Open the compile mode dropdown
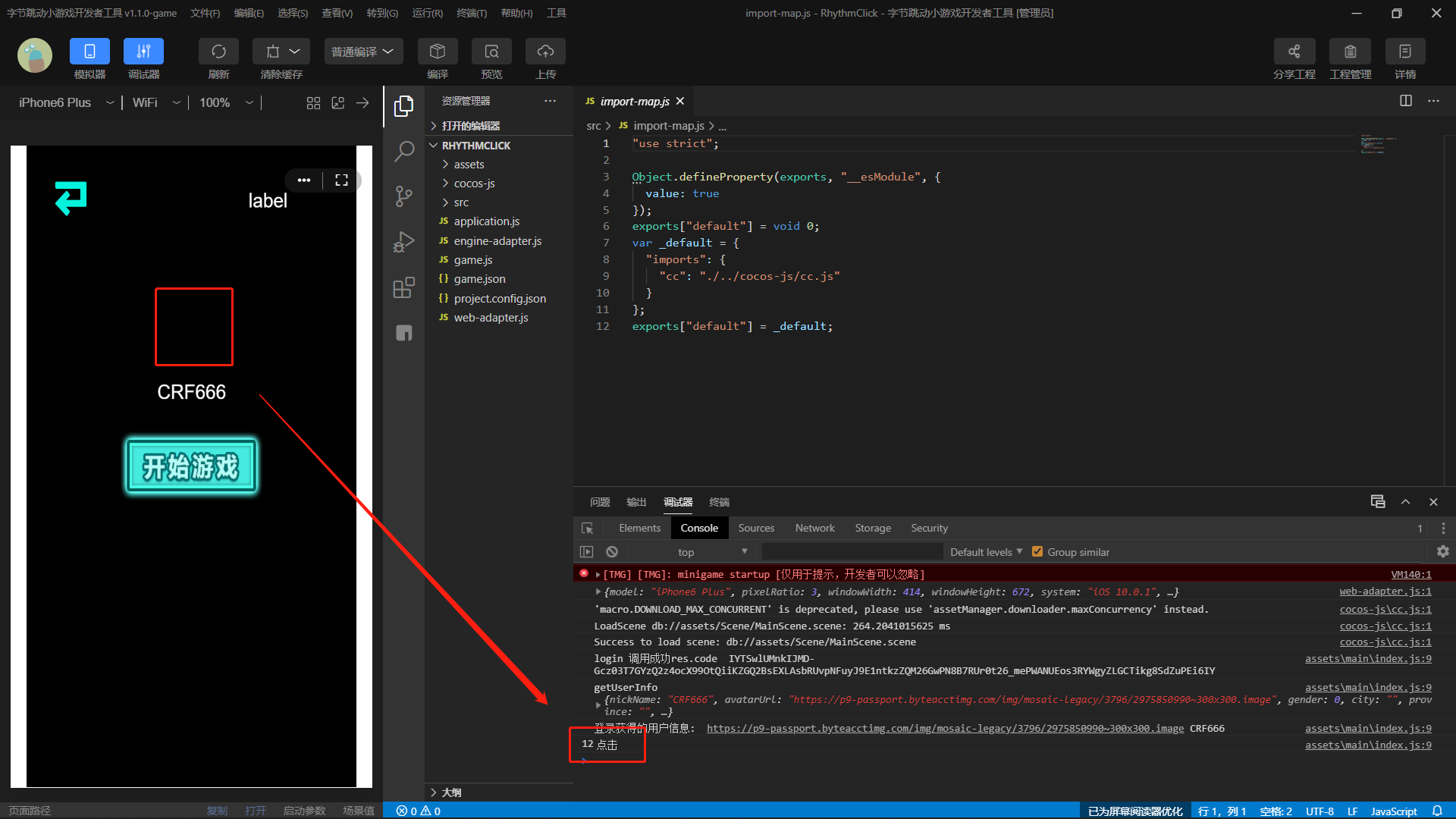Screen dimensions: 1456x819 (x=362, y=52)
